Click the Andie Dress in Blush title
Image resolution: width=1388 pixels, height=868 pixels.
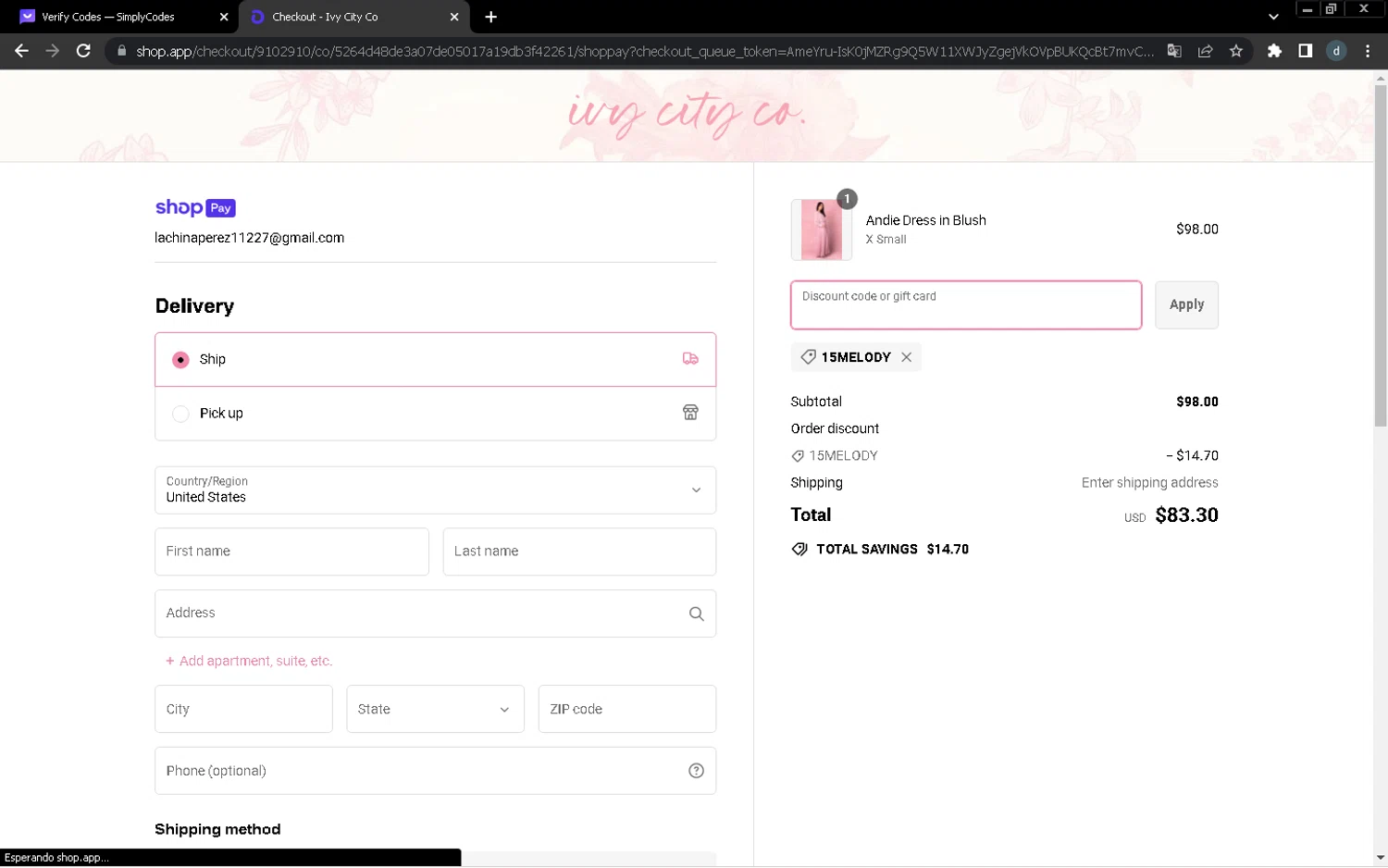pos(926,220)
